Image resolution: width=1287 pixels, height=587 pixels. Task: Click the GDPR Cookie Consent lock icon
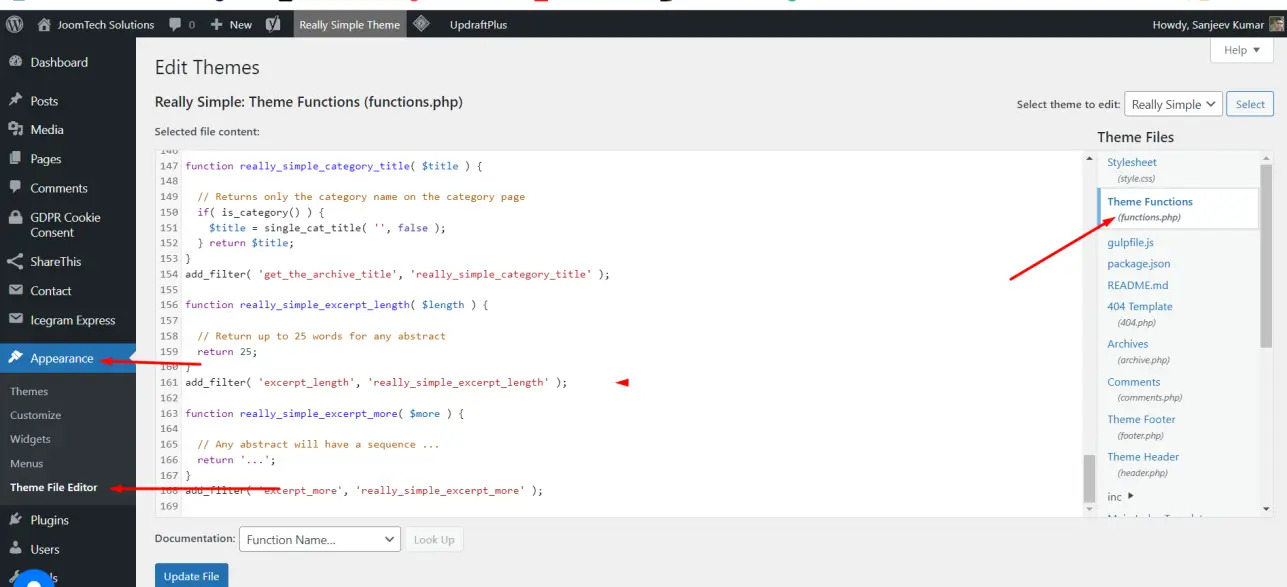pyautogui.click(x=15, y=217)
